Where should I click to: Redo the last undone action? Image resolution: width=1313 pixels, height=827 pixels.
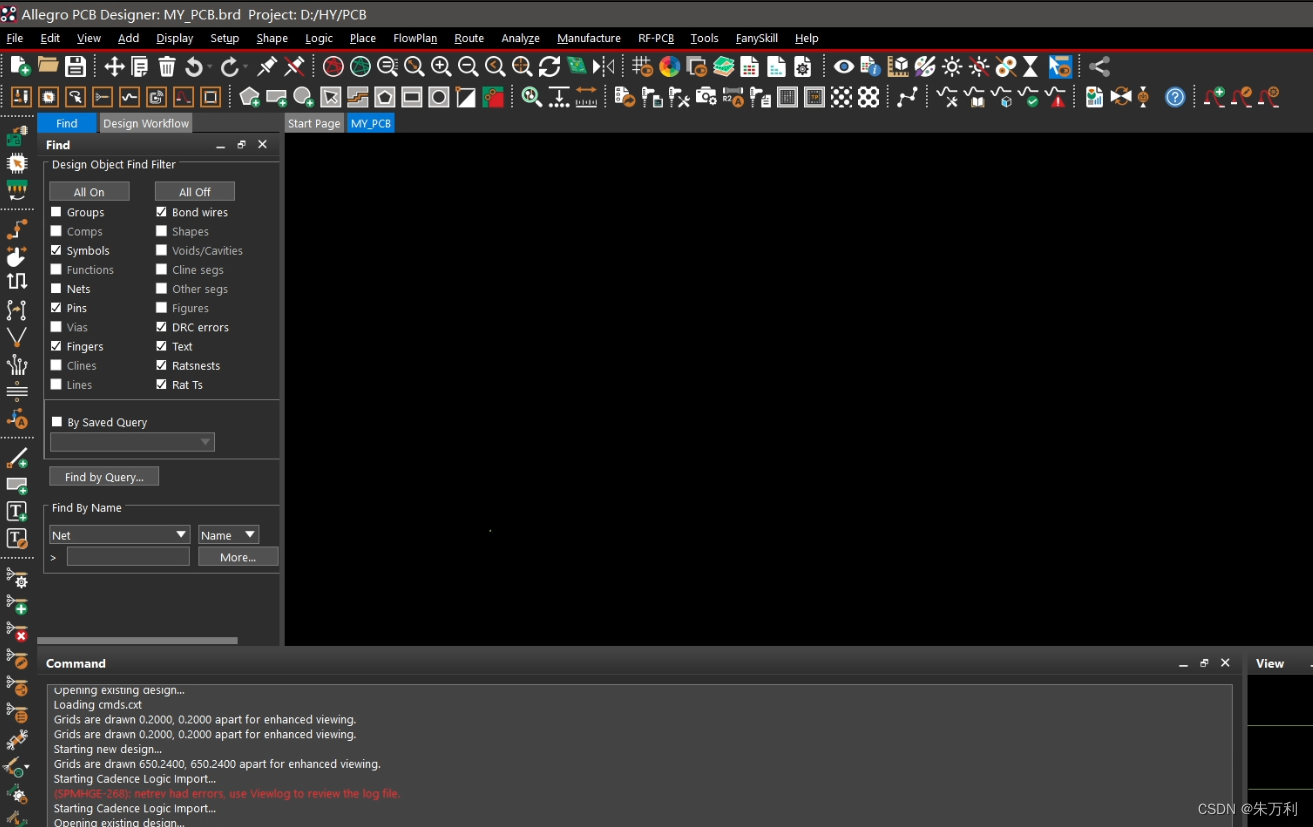point(229,67)
